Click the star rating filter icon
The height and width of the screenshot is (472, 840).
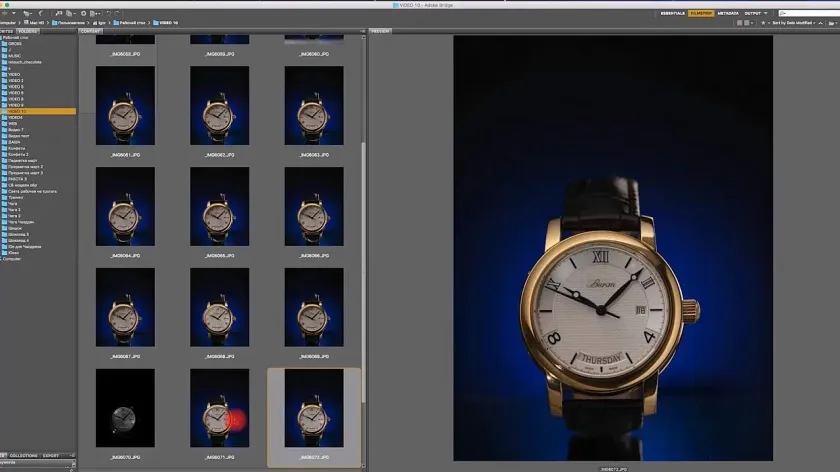[765, 22]
